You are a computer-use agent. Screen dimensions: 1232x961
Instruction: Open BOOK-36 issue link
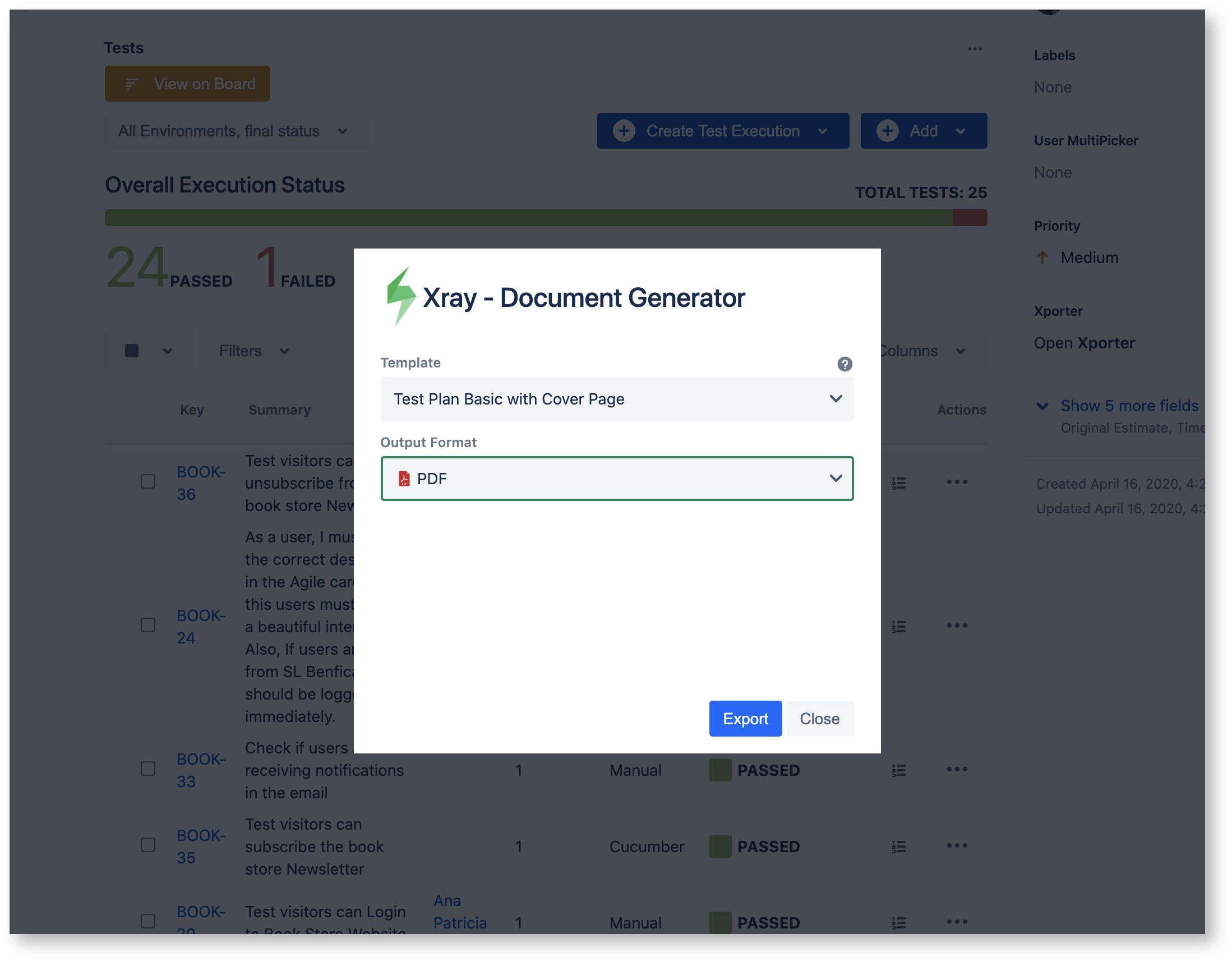[x=201, y=483]
